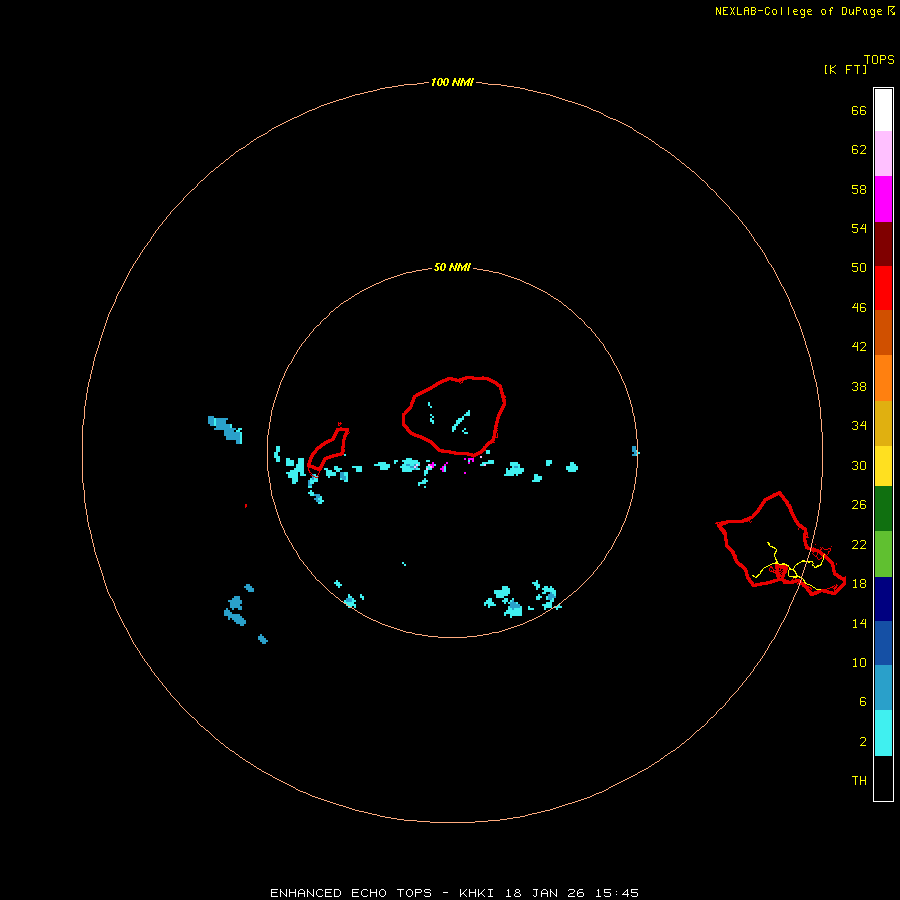Click the yellow 30 kft legend swatch
The width and height of the screenshot is (900, 900).
[x=883, y=466]
